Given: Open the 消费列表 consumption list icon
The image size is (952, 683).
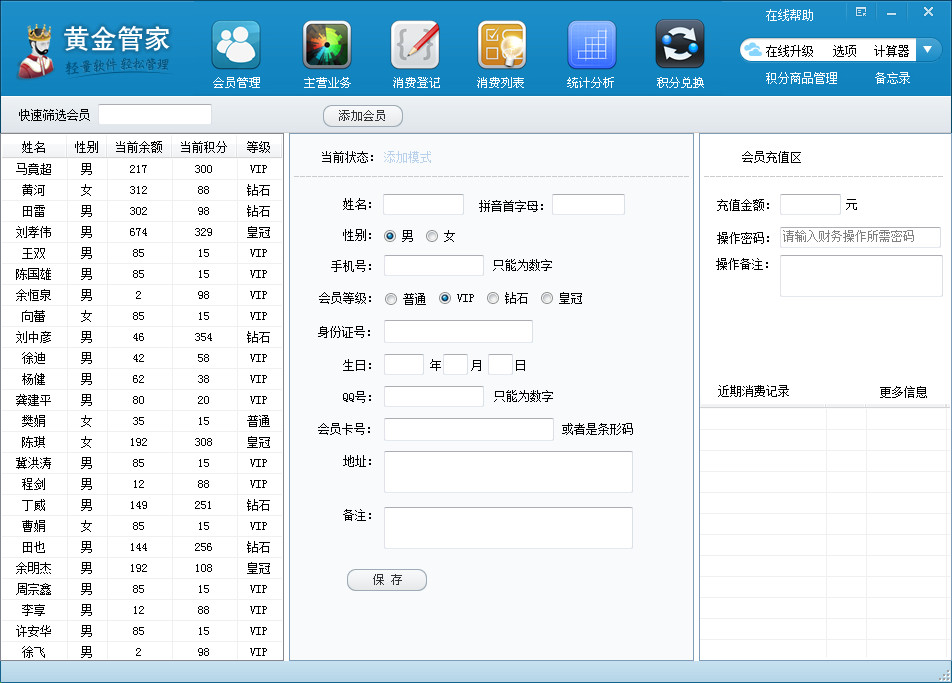Looking at the screenshot, I should [502, 45].
